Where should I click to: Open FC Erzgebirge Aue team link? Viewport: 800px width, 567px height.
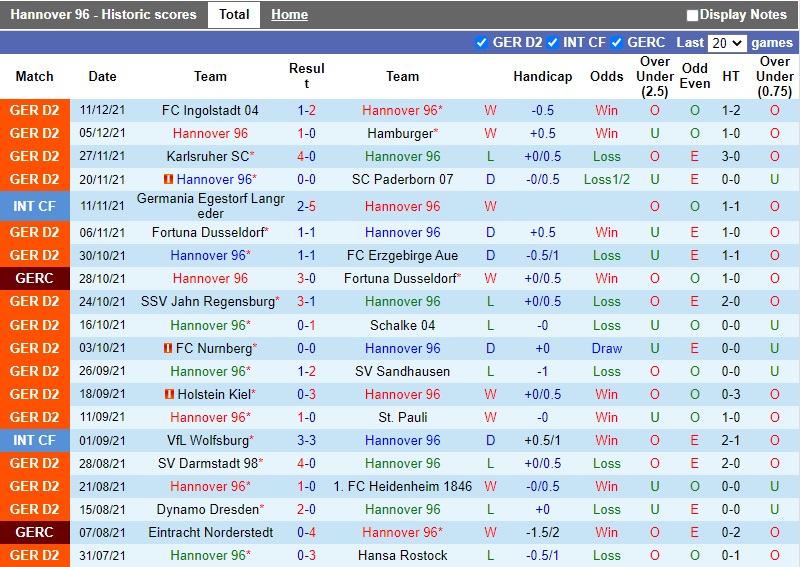[403, 255]
